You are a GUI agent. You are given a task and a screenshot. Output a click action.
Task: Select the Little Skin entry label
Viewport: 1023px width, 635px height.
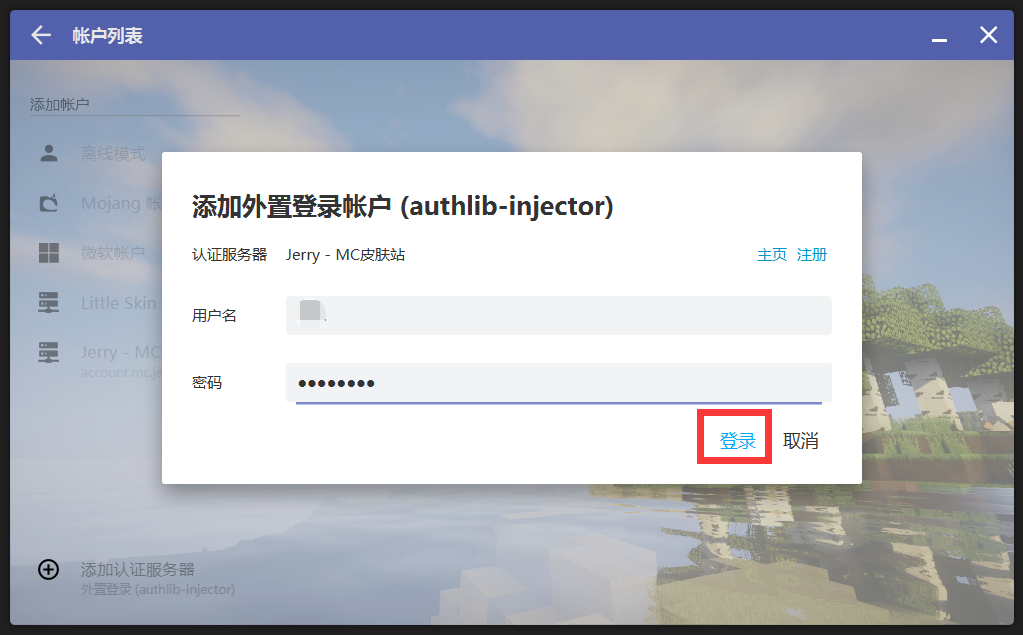[119, 303]
